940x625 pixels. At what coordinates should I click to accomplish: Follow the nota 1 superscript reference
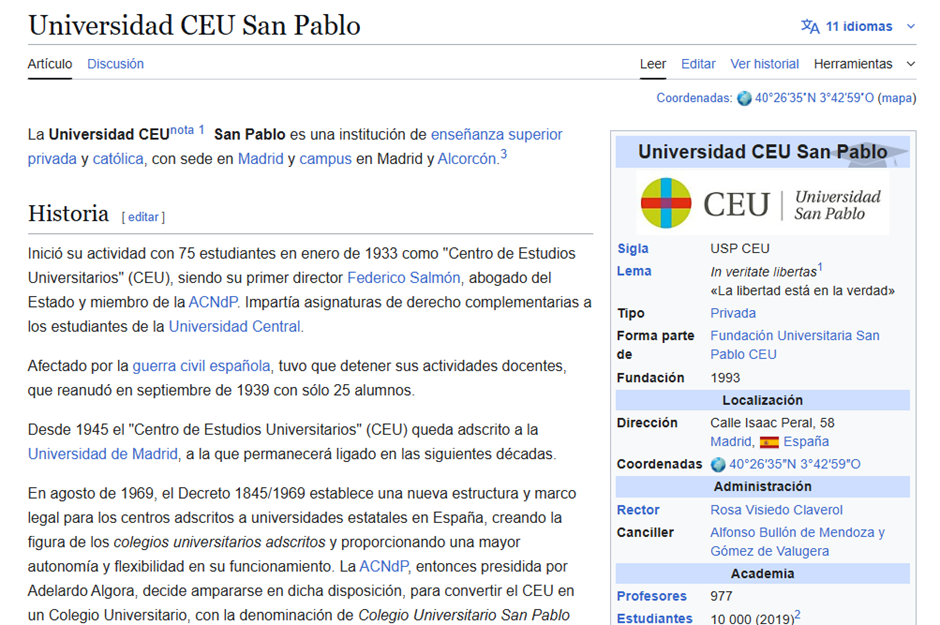click(188, 130)
